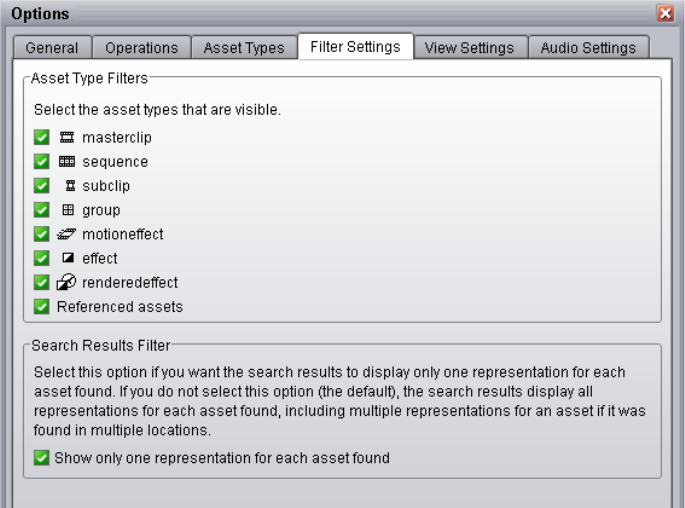Image resolution: width=685 pixels, height=508 pixels.
Task: Go to the View Settings tab
Action: pyautogui.click(x=469, y=48)
